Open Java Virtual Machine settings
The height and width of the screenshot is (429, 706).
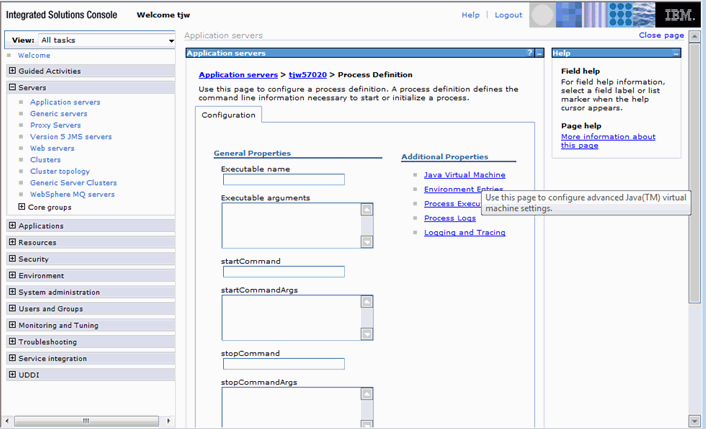click(465, 175)
